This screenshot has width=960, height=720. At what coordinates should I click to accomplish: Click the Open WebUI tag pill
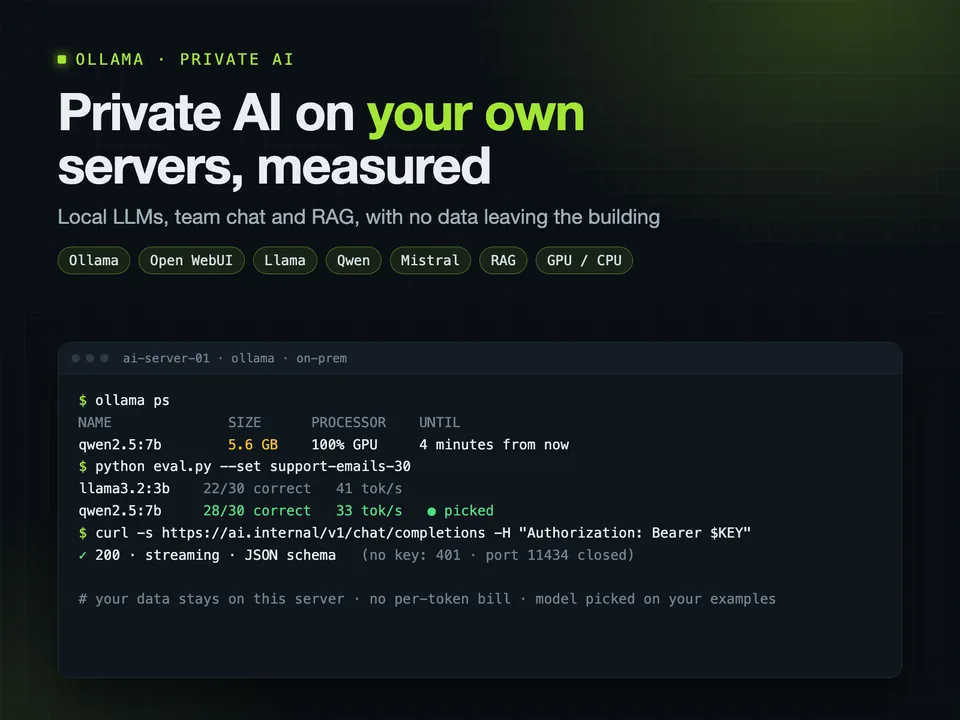click(191, 260)
